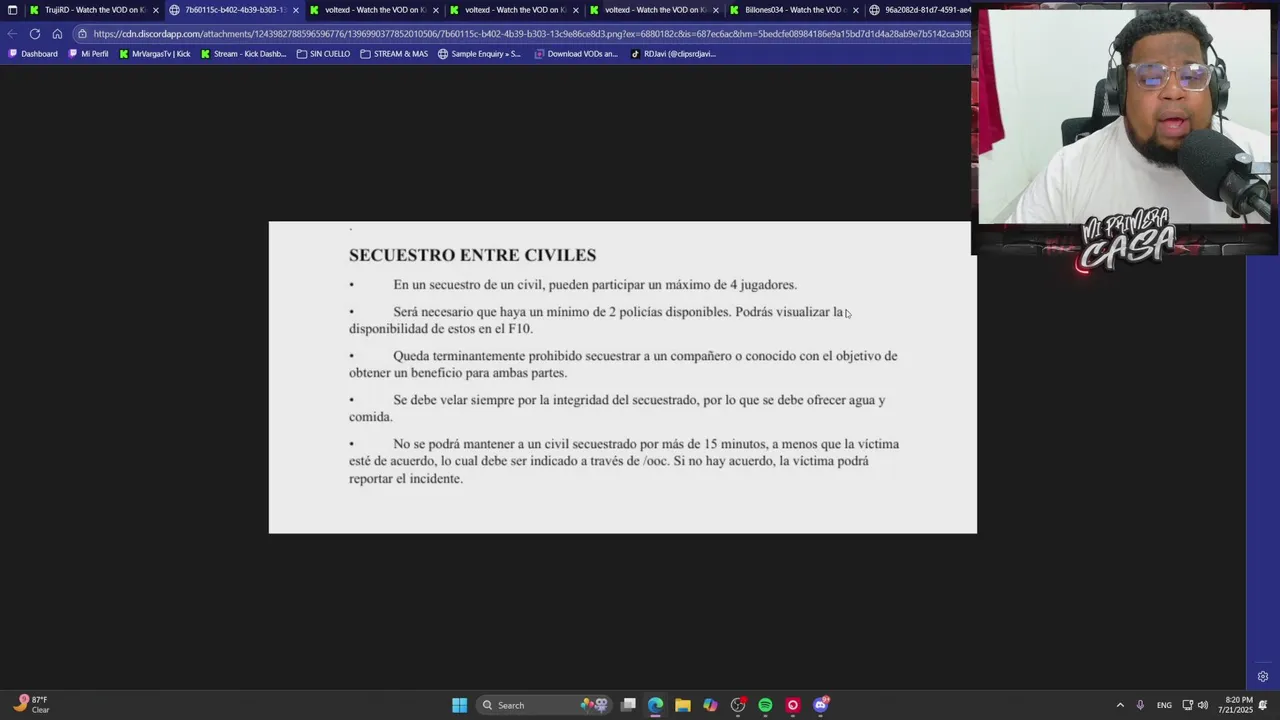Open the browser sidebar settings gear
Viewport: 1280px width, 720px height.
pos(1263,677)
